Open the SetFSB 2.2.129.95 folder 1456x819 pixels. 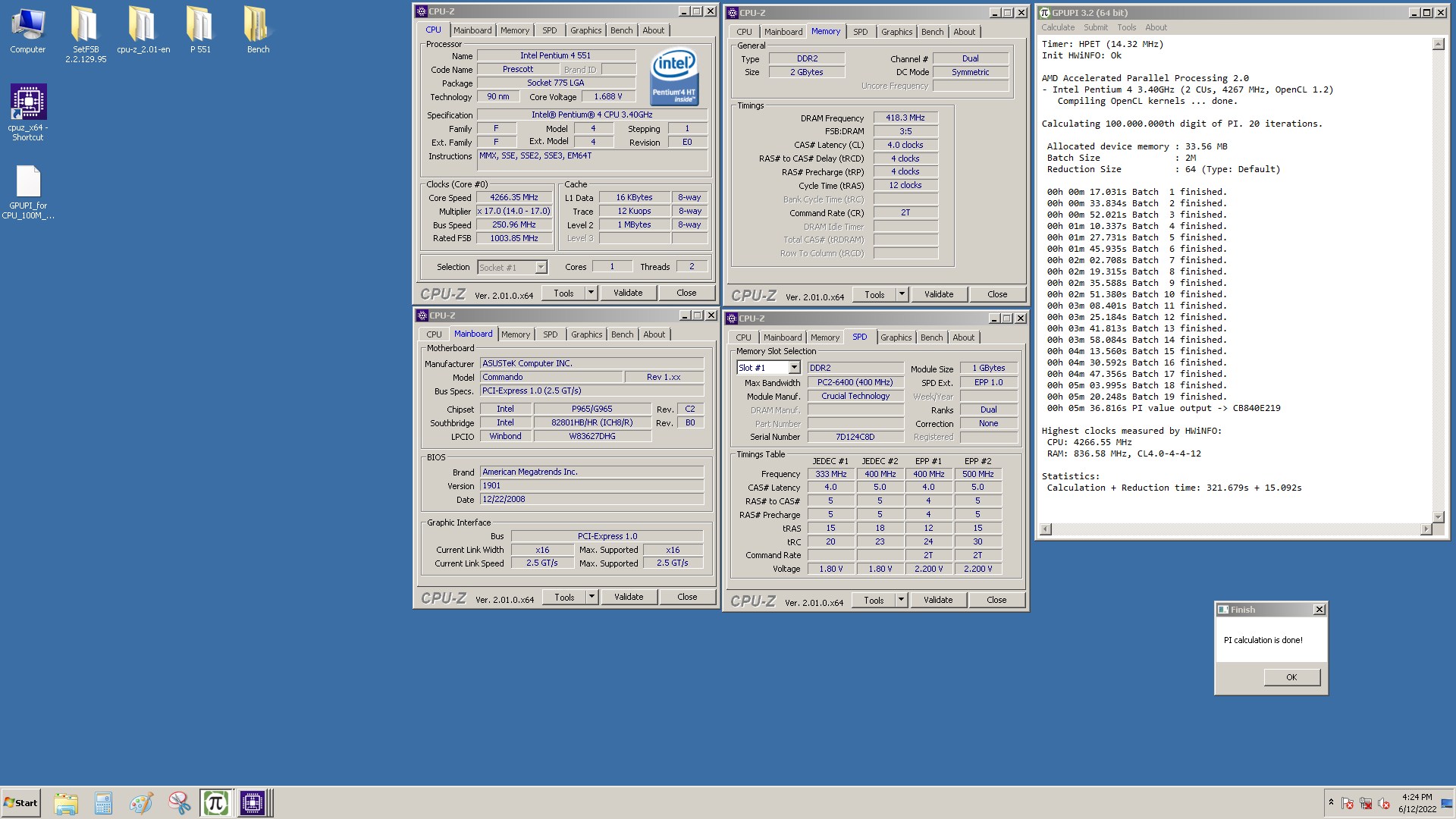click(85, 34)
